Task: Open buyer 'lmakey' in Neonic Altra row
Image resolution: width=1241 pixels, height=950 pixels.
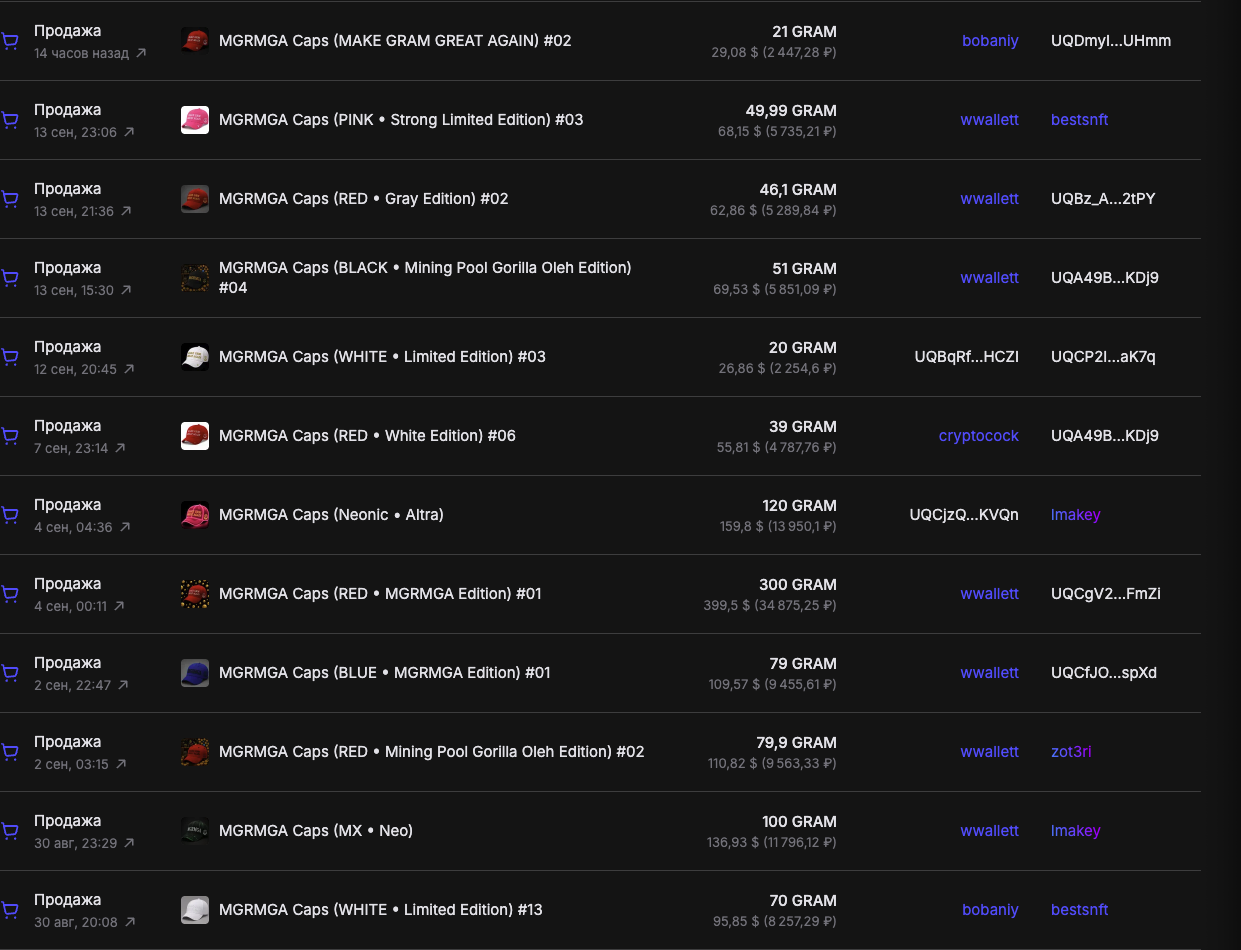Action: point(1076,515)
